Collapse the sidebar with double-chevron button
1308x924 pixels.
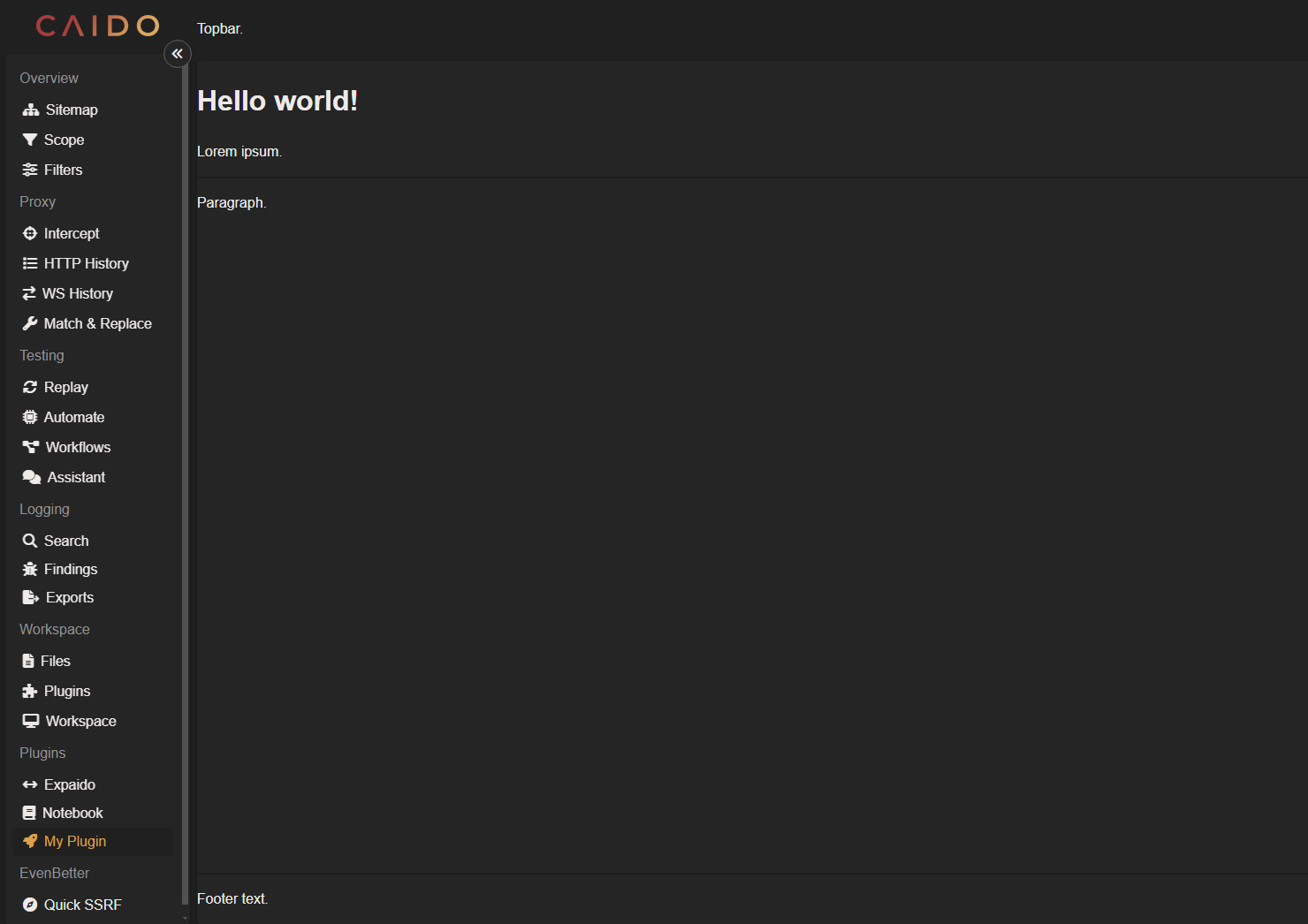tap(178, 54)
